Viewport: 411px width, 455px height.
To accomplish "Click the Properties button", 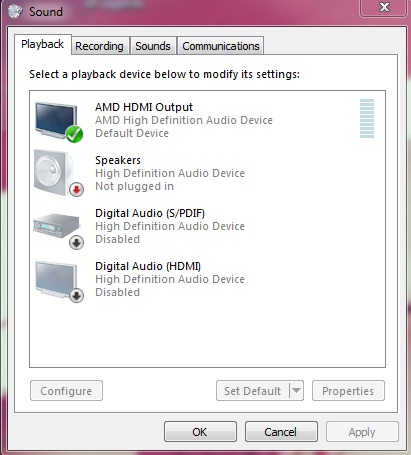I will tap(348, 390).
